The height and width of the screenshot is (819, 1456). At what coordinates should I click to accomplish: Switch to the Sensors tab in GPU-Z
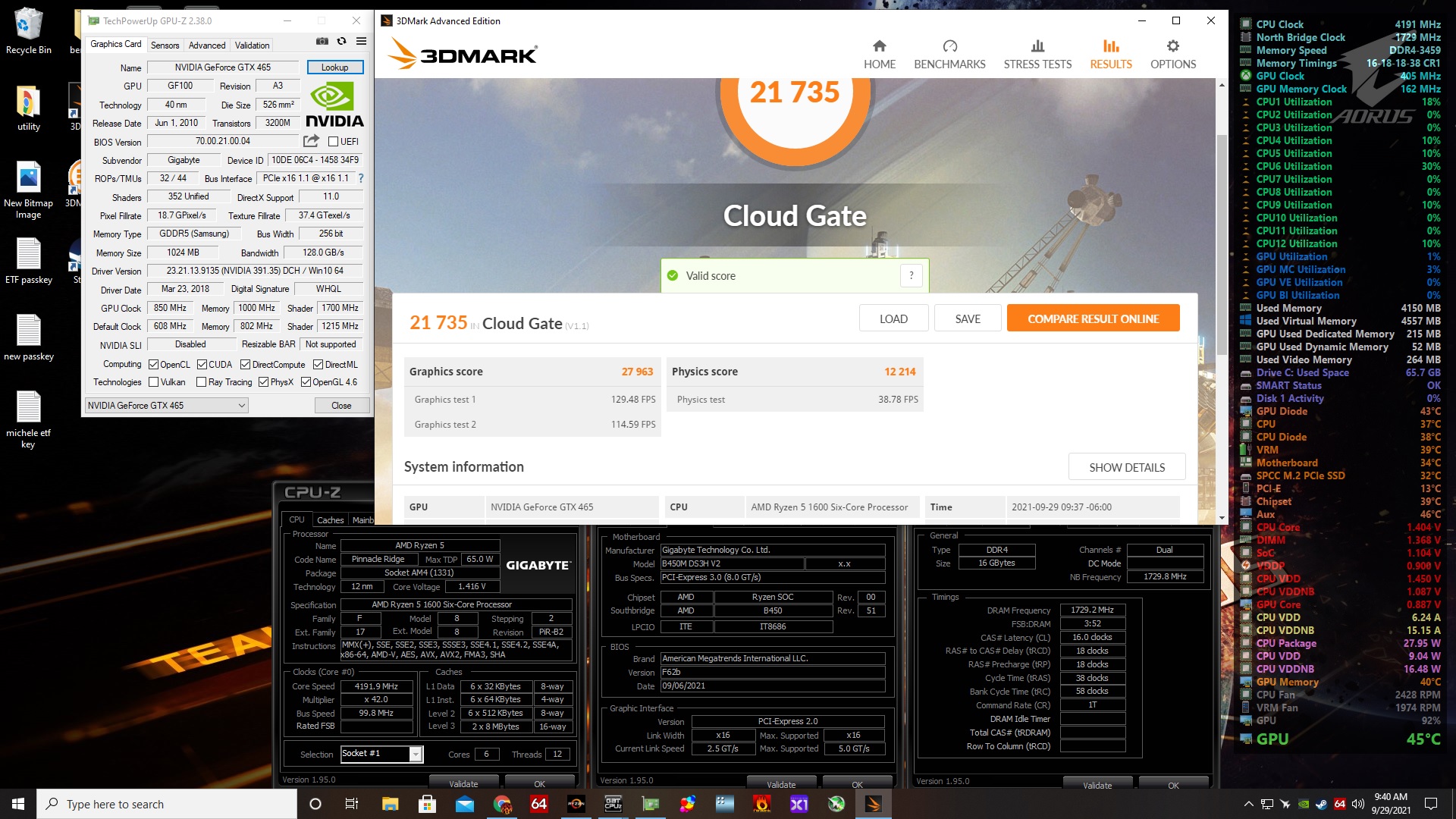tap(165, 45)
